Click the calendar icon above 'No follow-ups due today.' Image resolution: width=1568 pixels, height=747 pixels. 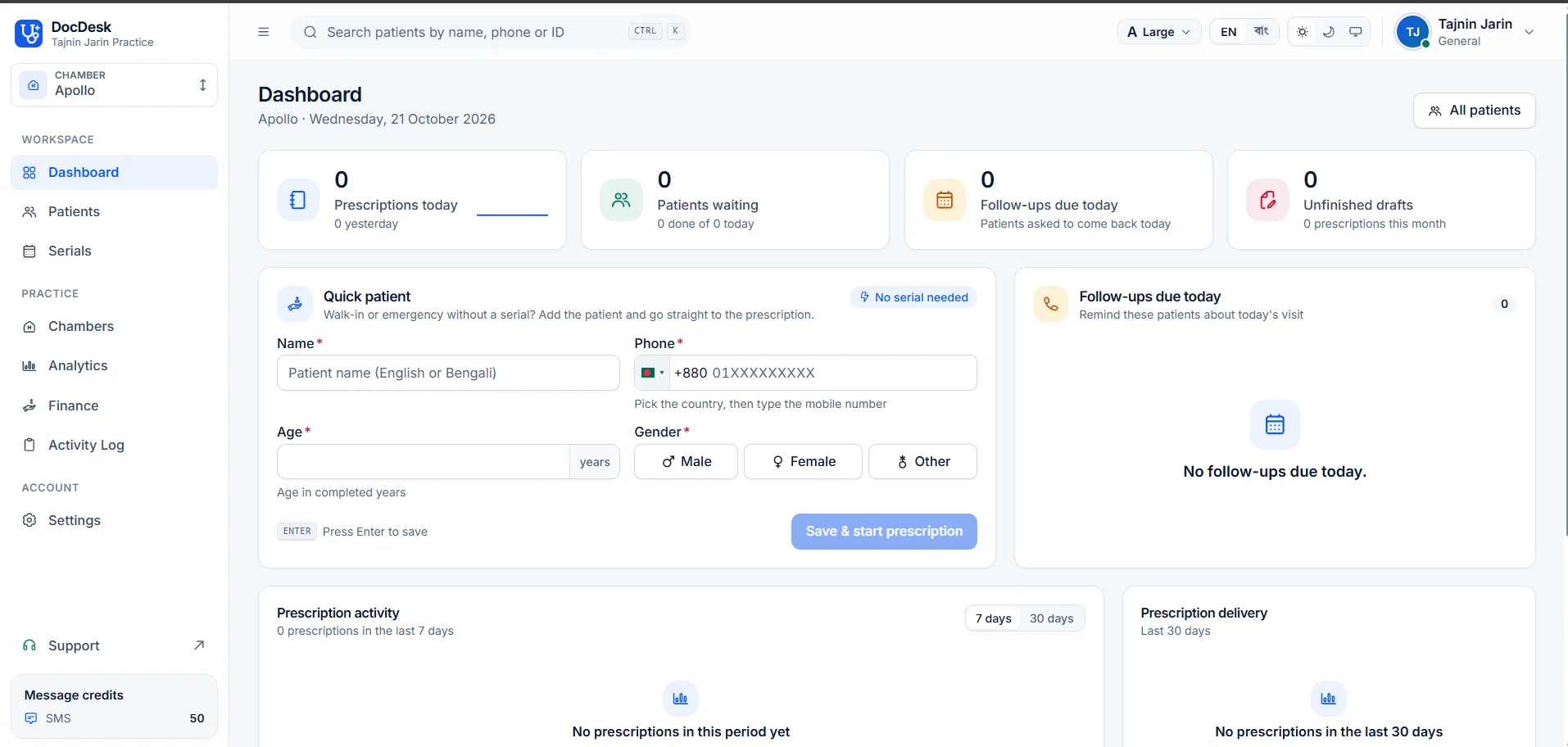[x=1275, y=424]
